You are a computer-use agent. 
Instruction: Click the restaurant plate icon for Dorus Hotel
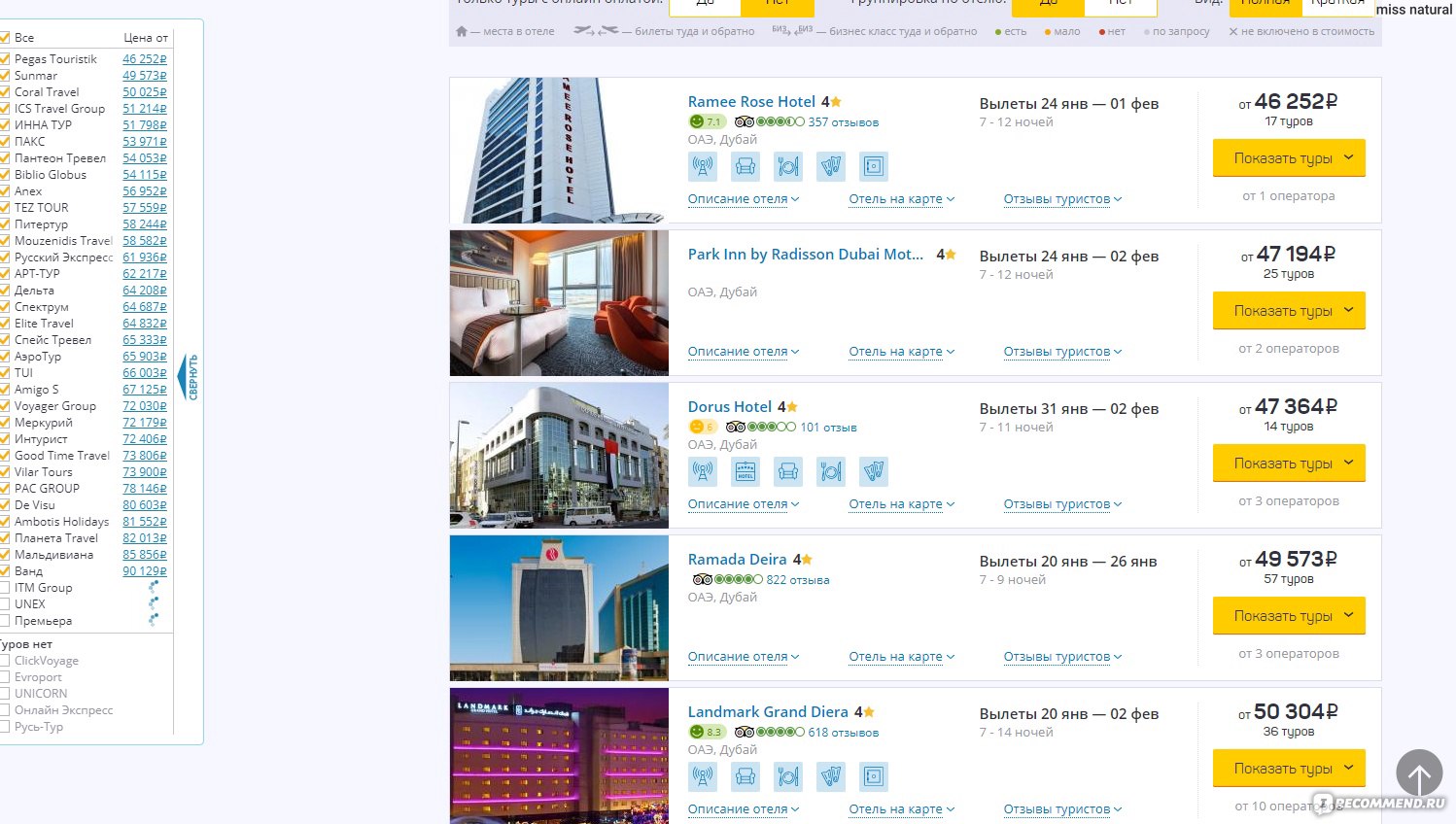[x=831, y=471]
